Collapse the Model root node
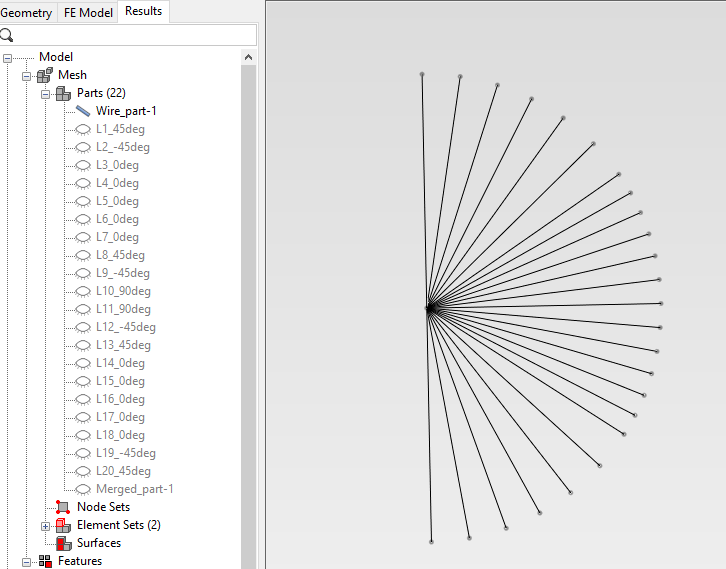 coord(7,58)
